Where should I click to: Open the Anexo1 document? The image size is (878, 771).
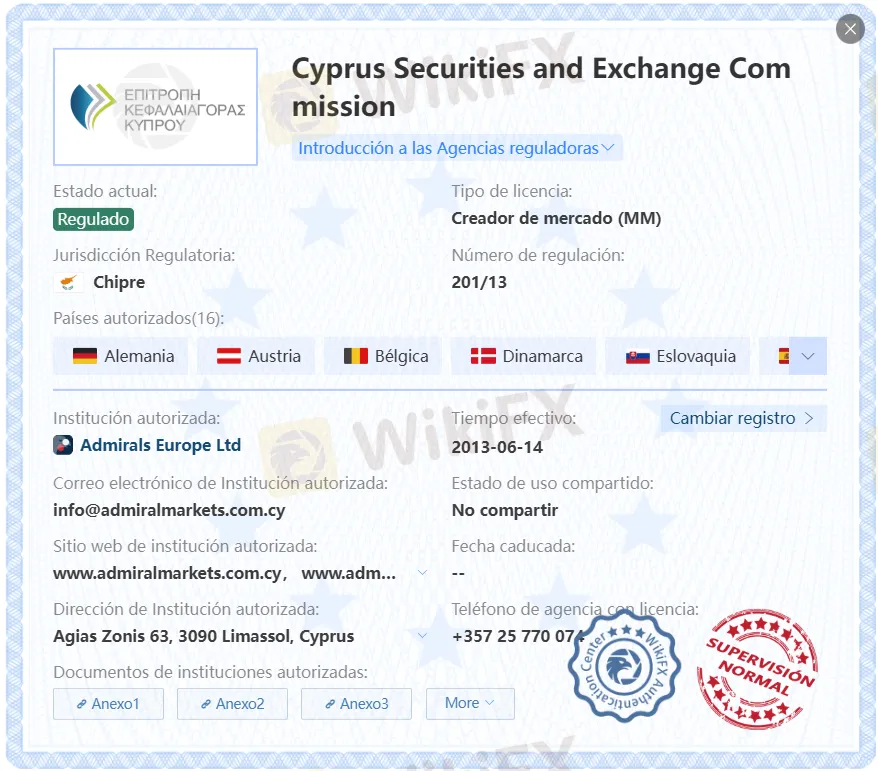(x=109, y=704)
